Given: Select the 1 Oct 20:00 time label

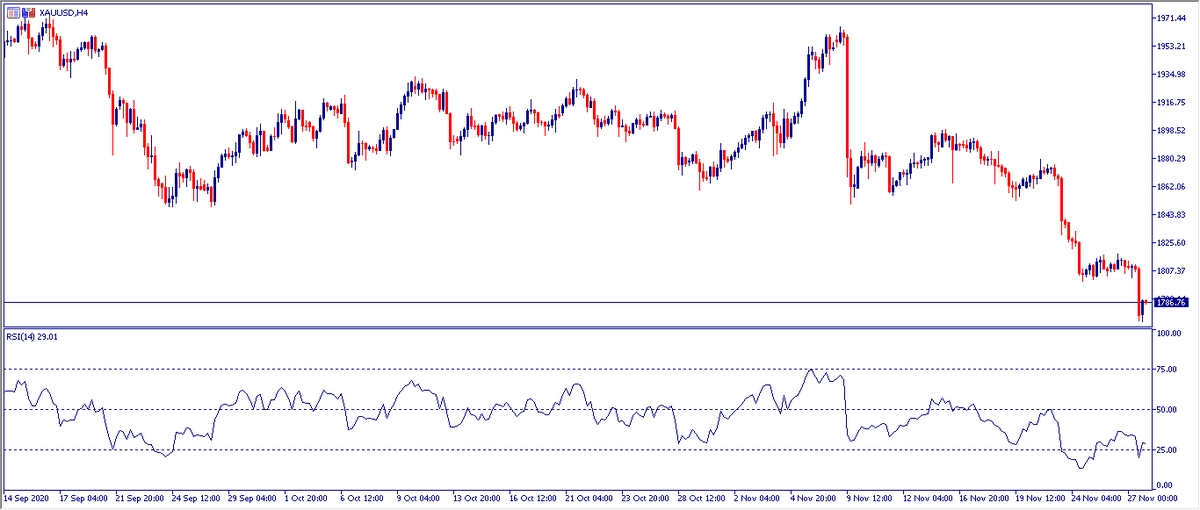Looking at the screenshot, I should tap(303, 497).
